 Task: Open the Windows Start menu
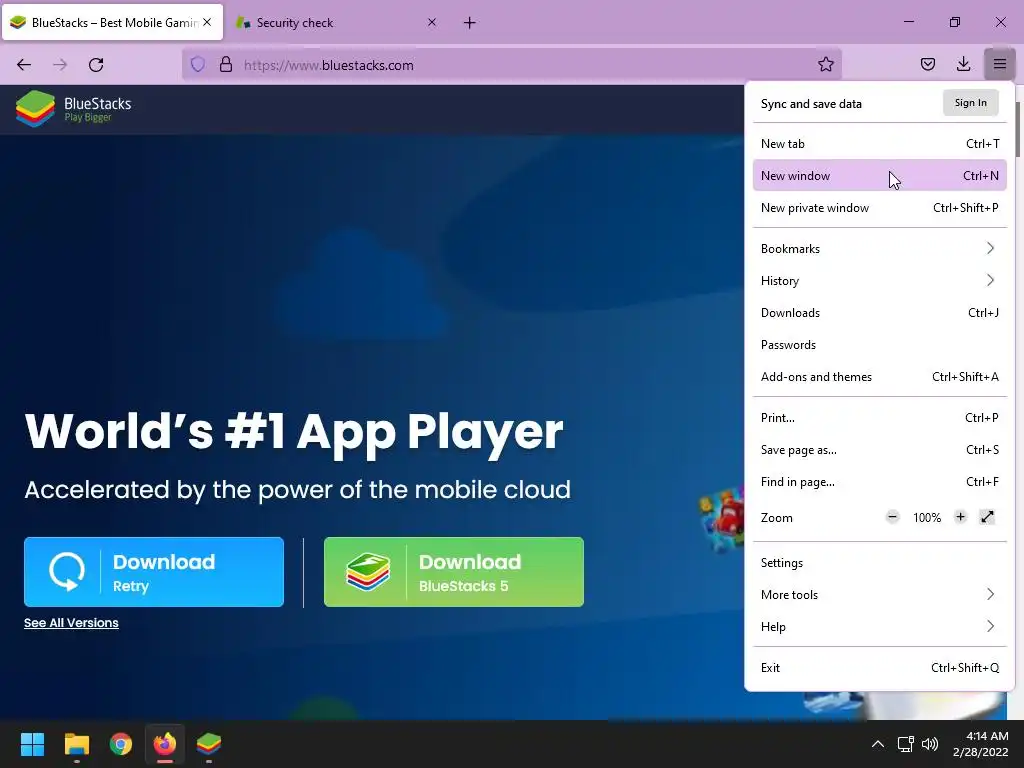(32, 744)
